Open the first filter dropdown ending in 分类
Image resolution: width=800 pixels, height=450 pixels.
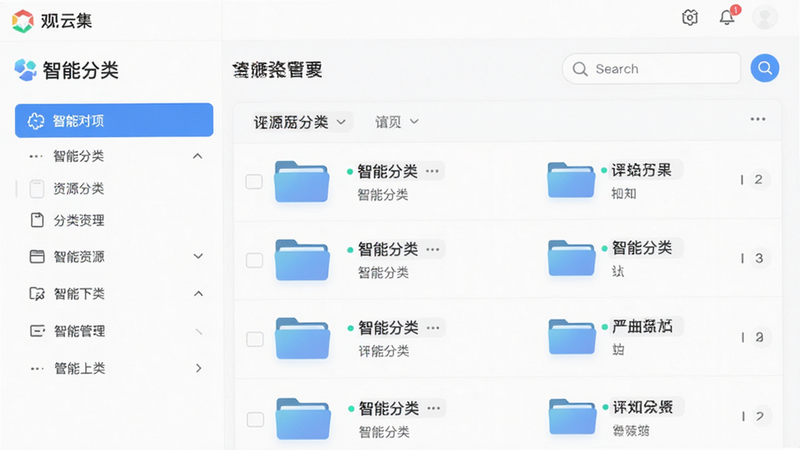tap(301, 122)
